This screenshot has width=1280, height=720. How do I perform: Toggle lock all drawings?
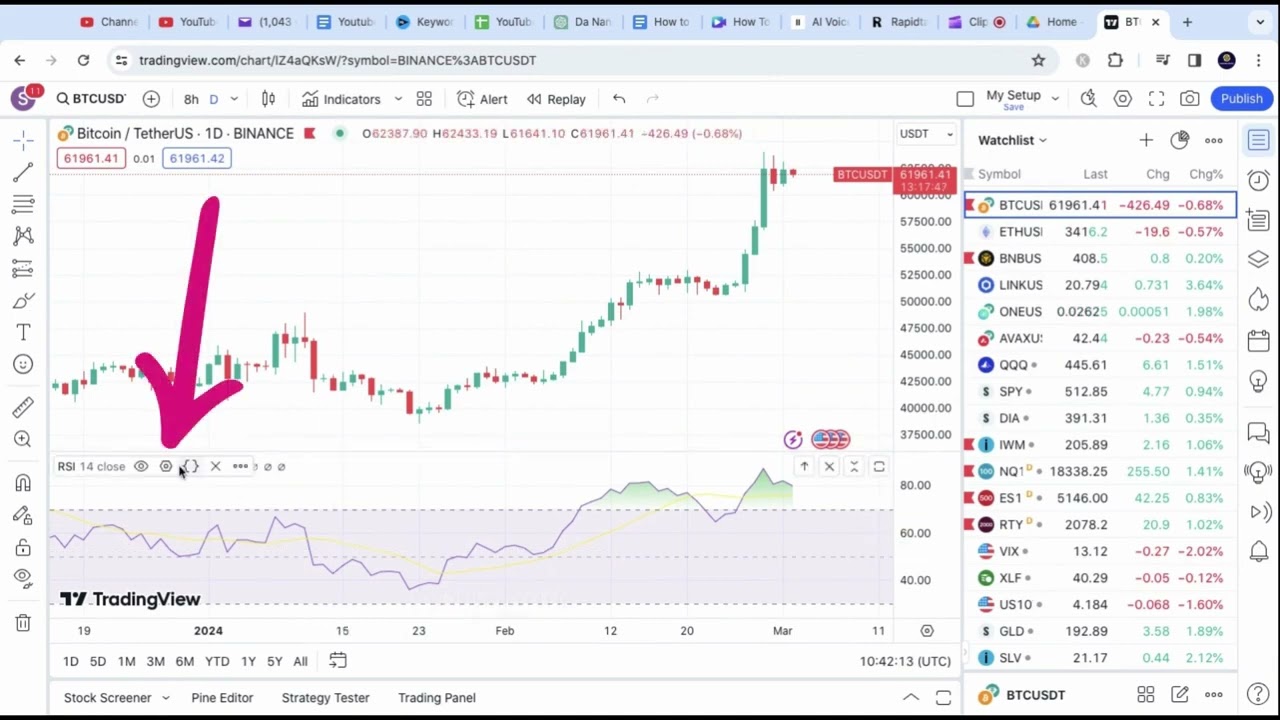click(x=23, y=547)
